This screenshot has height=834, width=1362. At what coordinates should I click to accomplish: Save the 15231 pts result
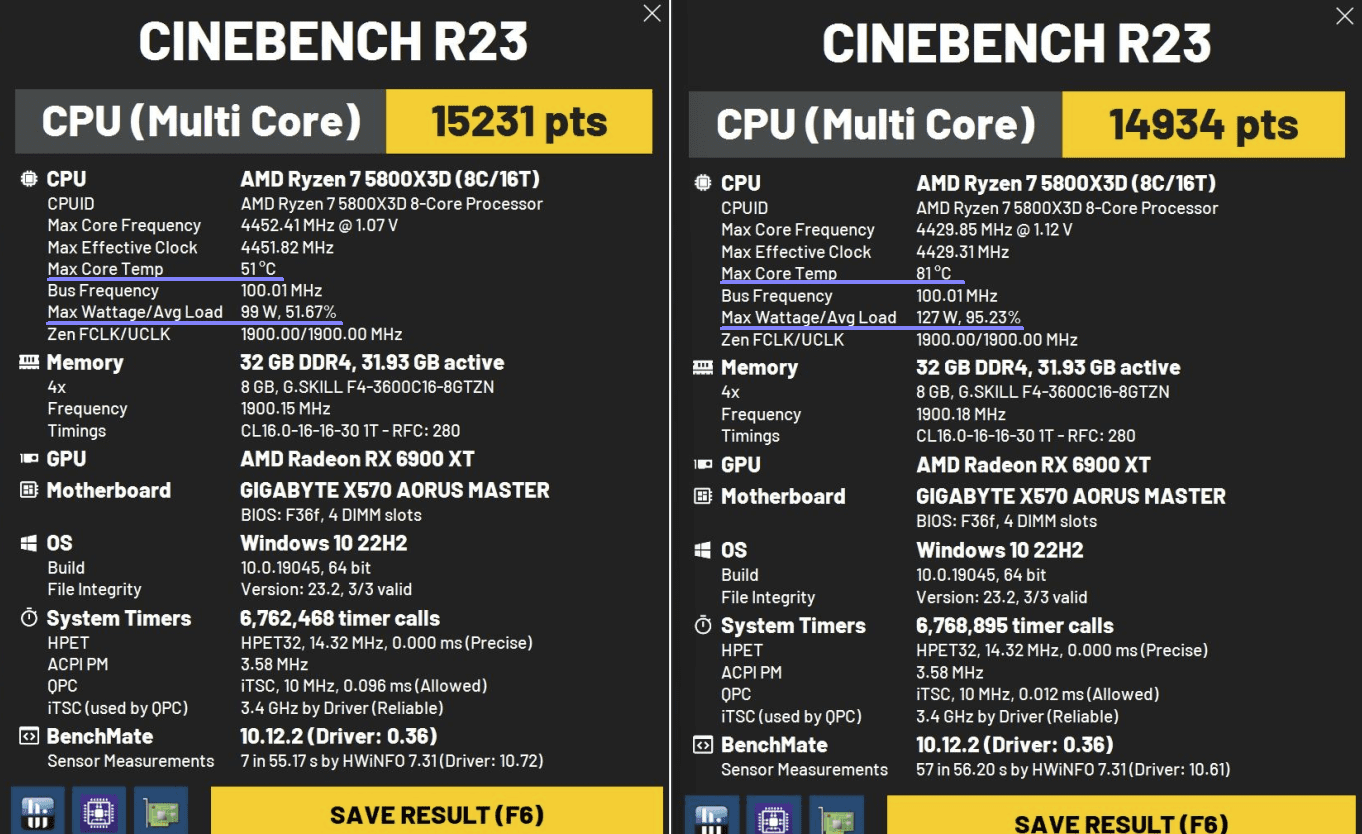click(x=437, y=814)
